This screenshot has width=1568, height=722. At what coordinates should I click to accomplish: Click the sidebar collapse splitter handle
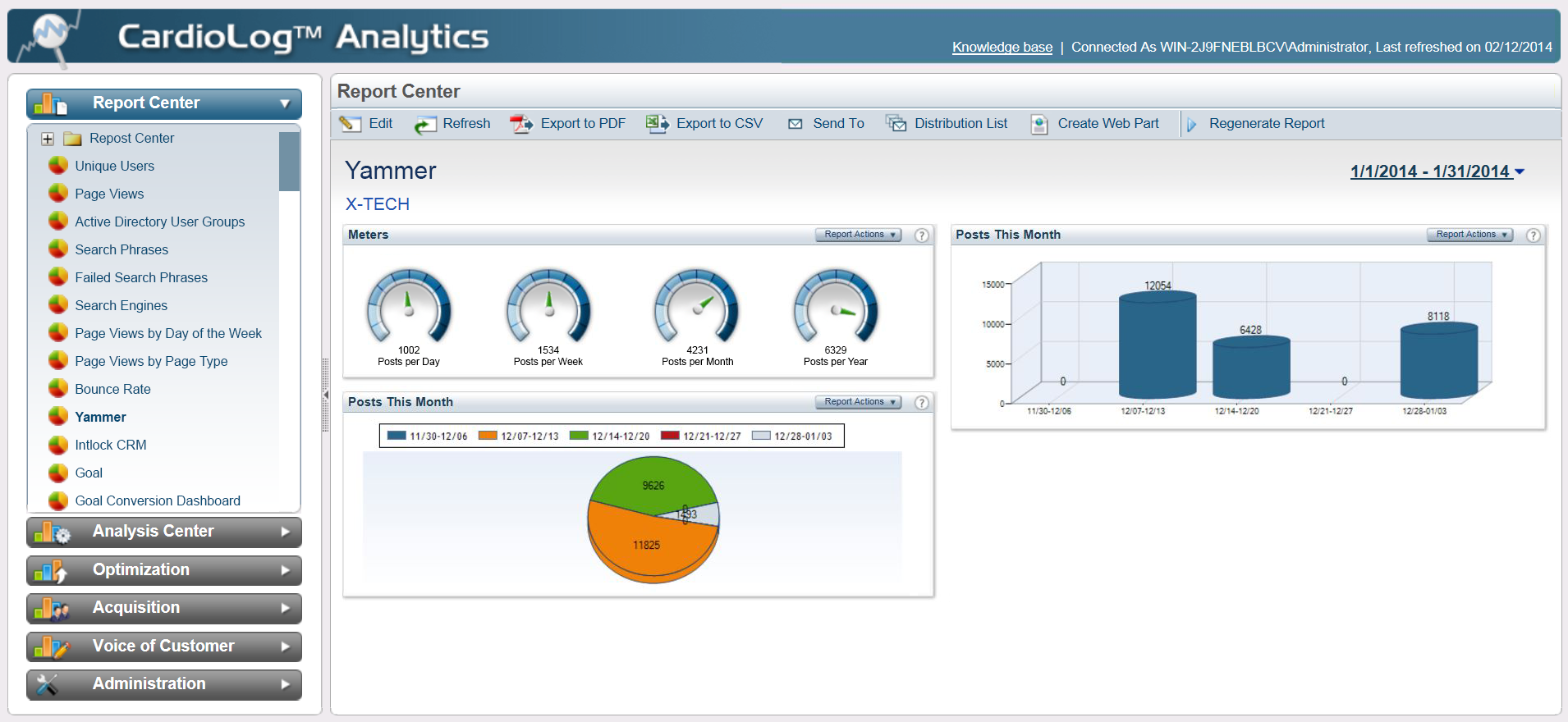coord(326,395)
